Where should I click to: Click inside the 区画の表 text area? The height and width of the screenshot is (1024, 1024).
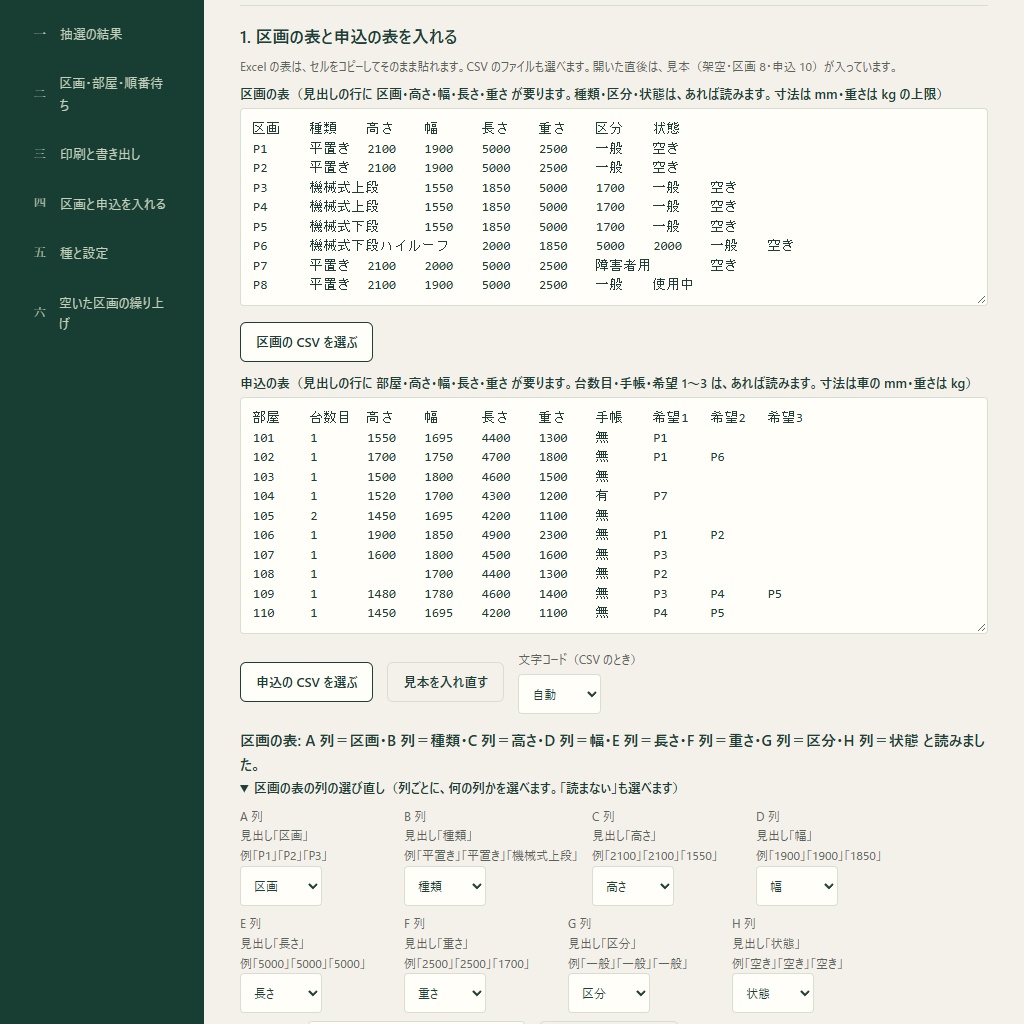coord(614,207)
